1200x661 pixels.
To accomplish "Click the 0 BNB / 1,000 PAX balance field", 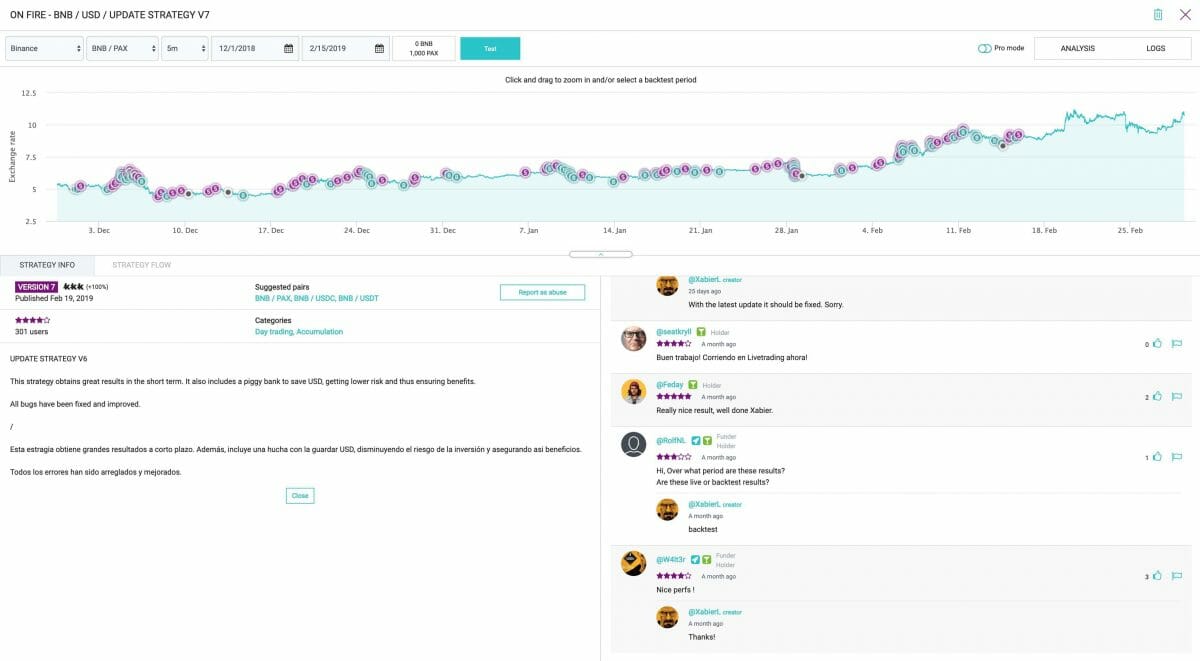I will click(x=424, y=49).
